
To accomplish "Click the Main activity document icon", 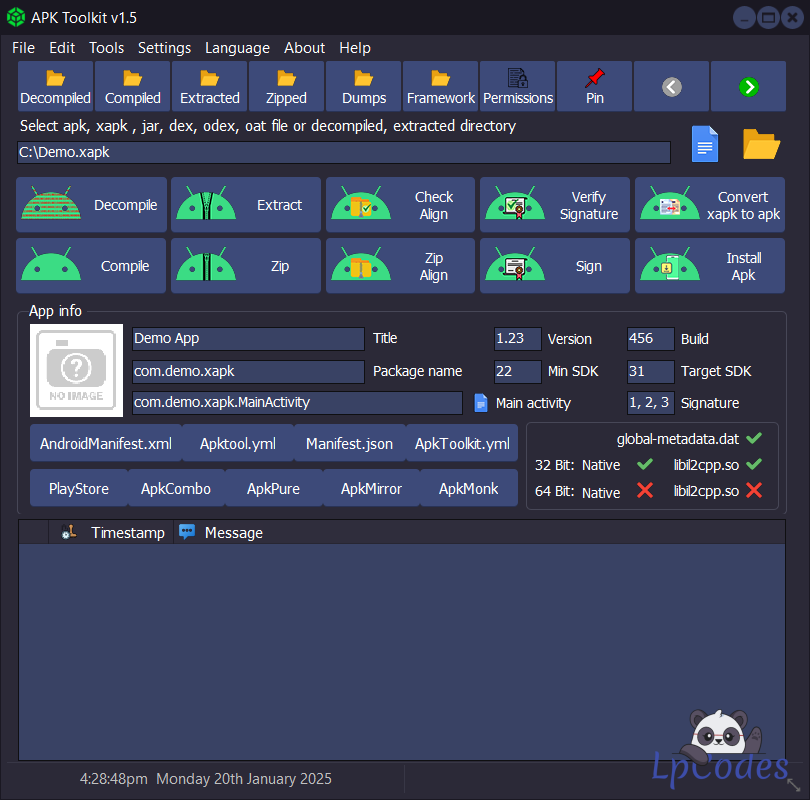I will tap(481, 402).
